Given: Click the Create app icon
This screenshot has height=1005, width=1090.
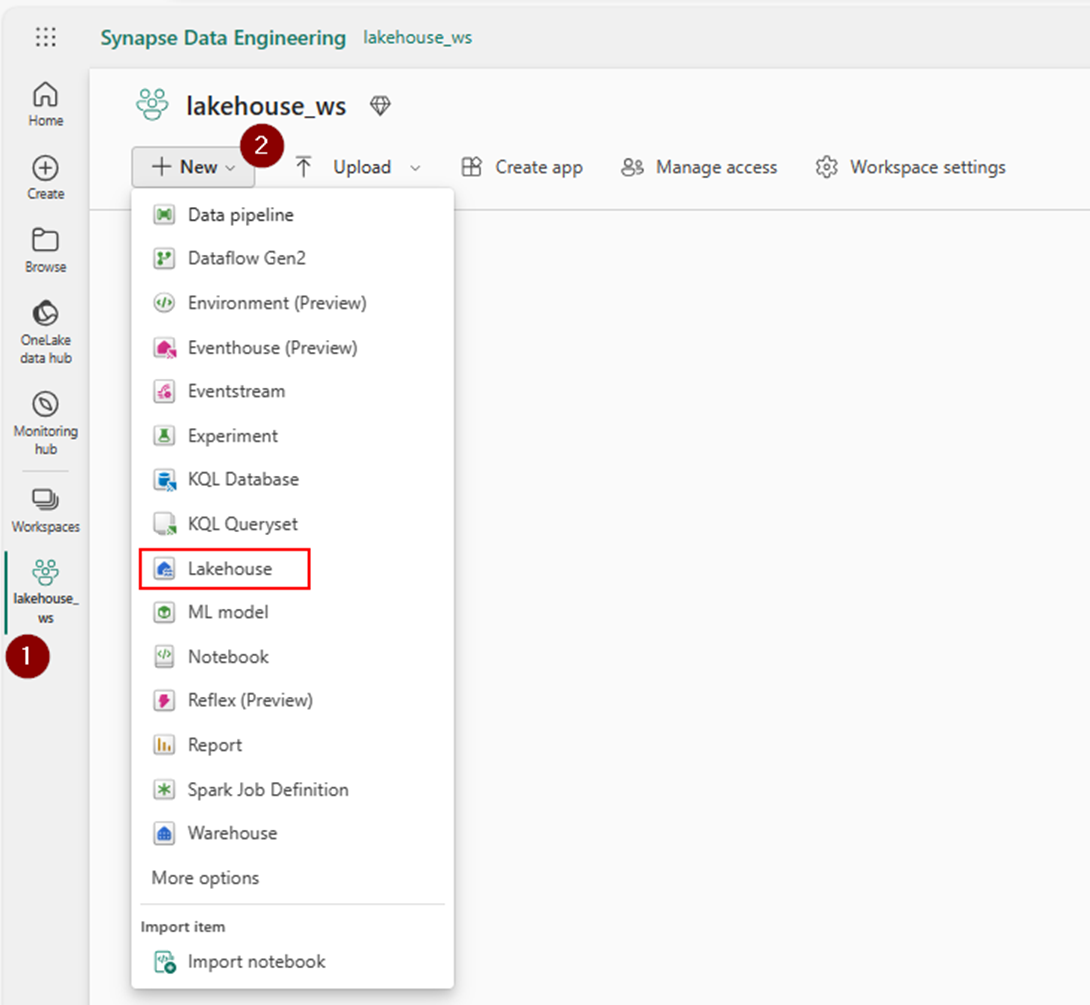Looking at the screenshot, I should (x=471, y=167).
